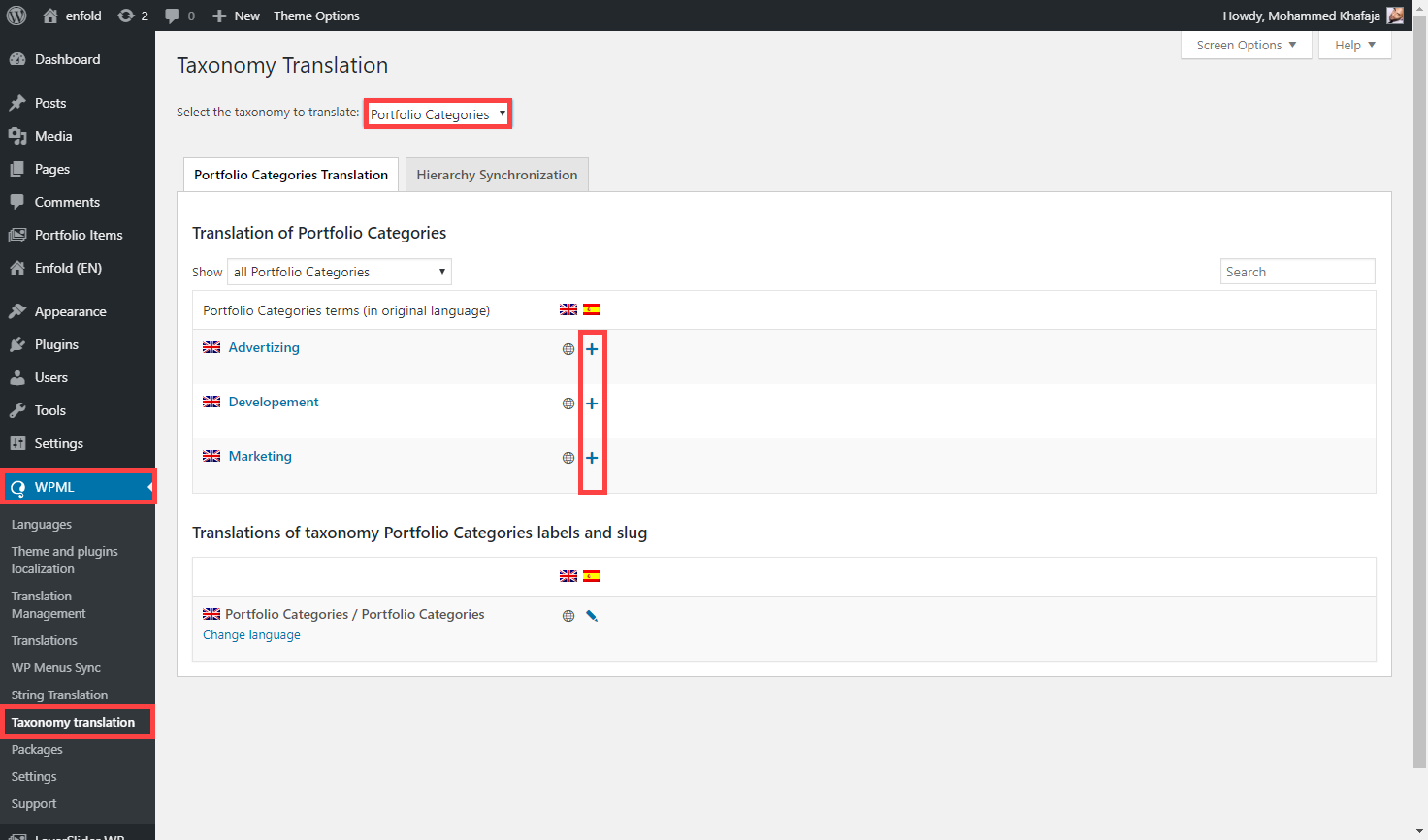1428x840 pixels.
Task: Open WPML Support submenu
Action: [34, 804]
